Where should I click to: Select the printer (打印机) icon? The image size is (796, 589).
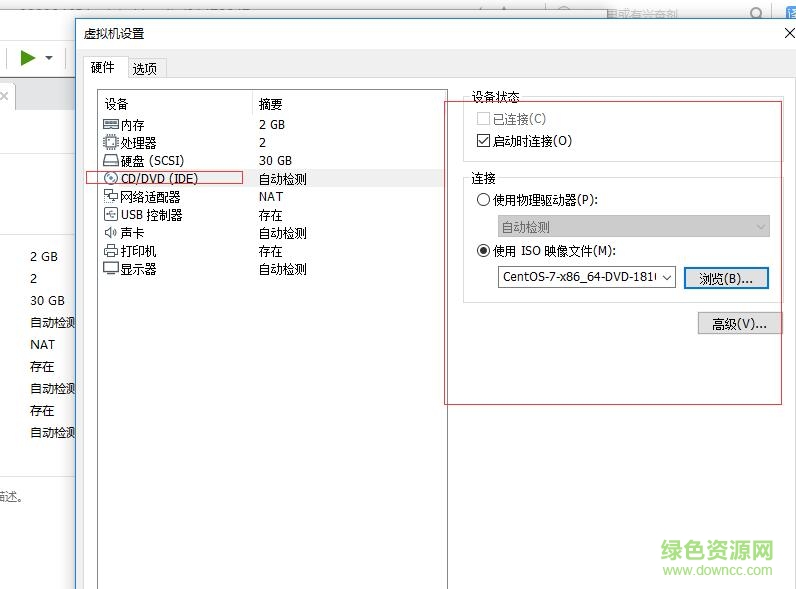(x=110, y=251)
